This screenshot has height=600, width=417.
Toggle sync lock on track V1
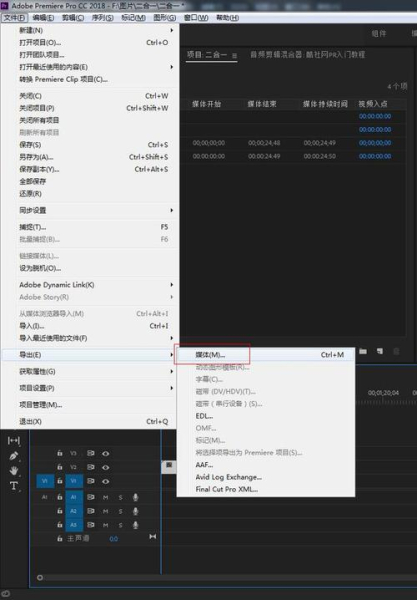click(x=91, y=481)
